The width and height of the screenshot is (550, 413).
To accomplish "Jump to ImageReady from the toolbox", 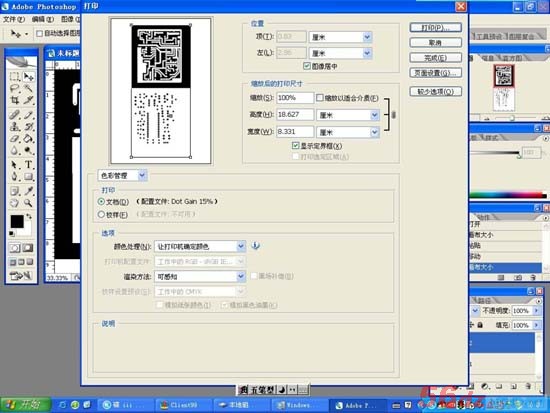I will 21,276.
